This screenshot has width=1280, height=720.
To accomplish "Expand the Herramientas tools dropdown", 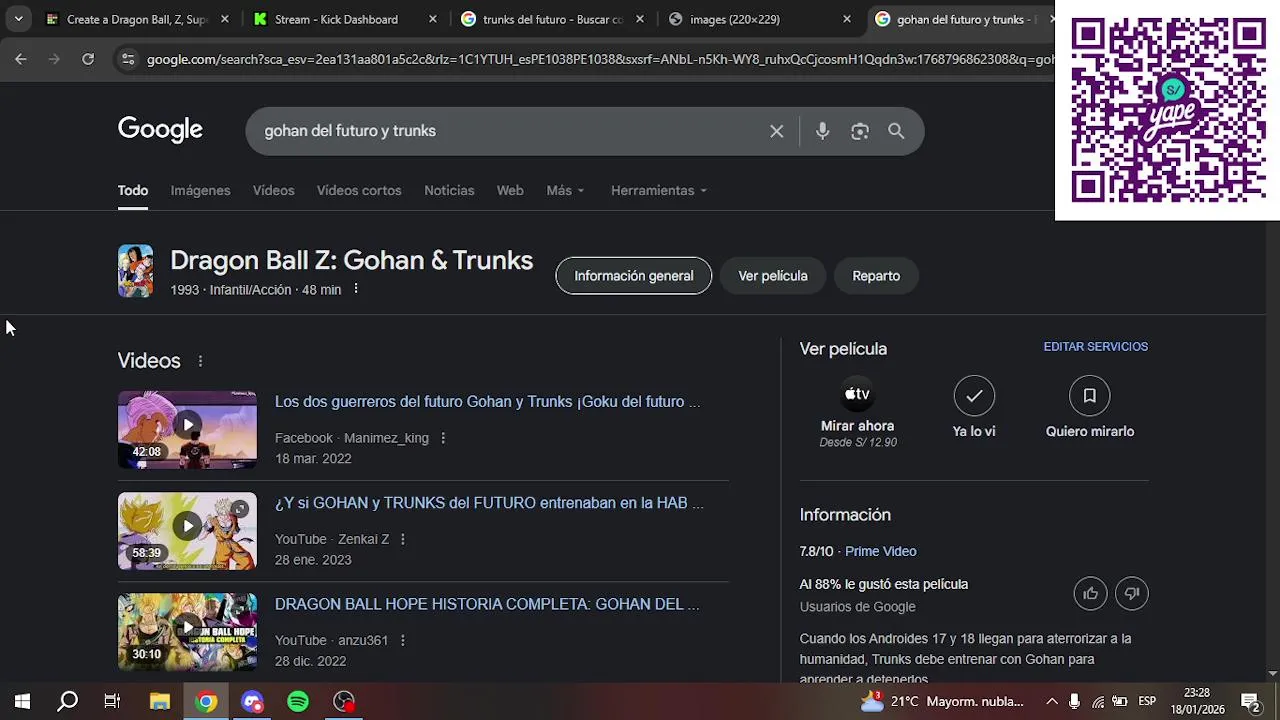I will pos(659,190).
